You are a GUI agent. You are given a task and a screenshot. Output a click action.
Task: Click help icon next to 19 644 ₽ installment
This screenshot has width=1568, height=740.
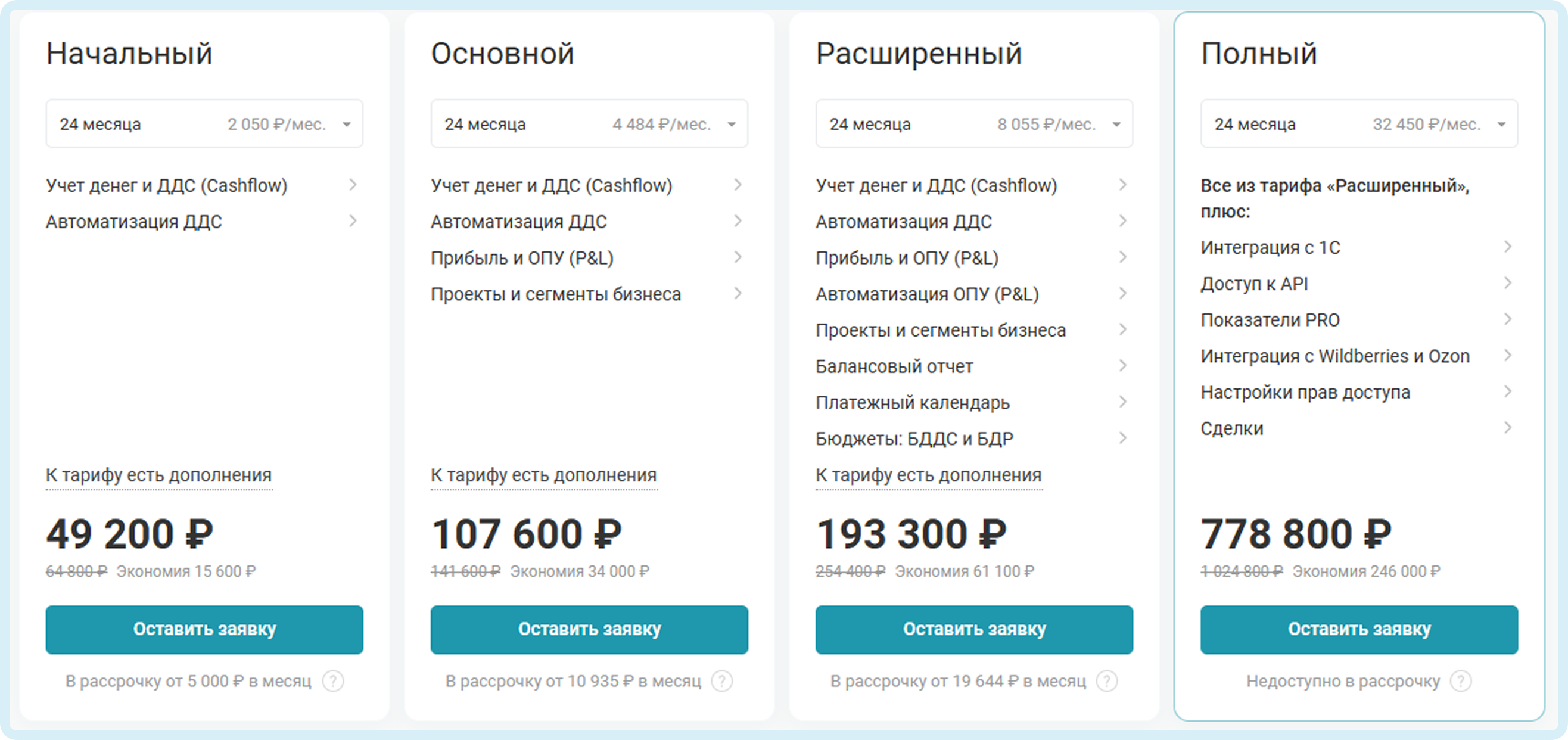click(1107, 681)
